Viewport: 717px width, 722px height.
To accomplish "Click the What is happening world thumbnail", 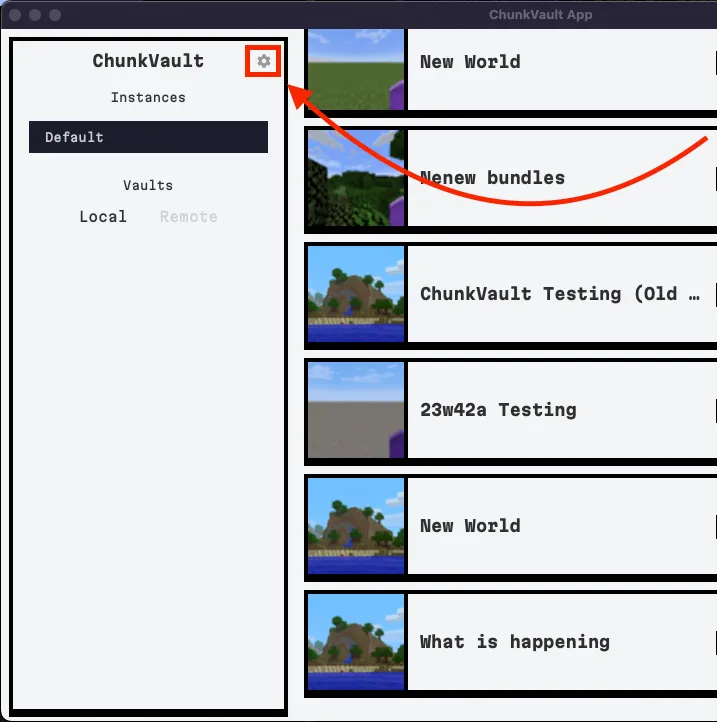I will pyautogui.click(x=355, y=642).
